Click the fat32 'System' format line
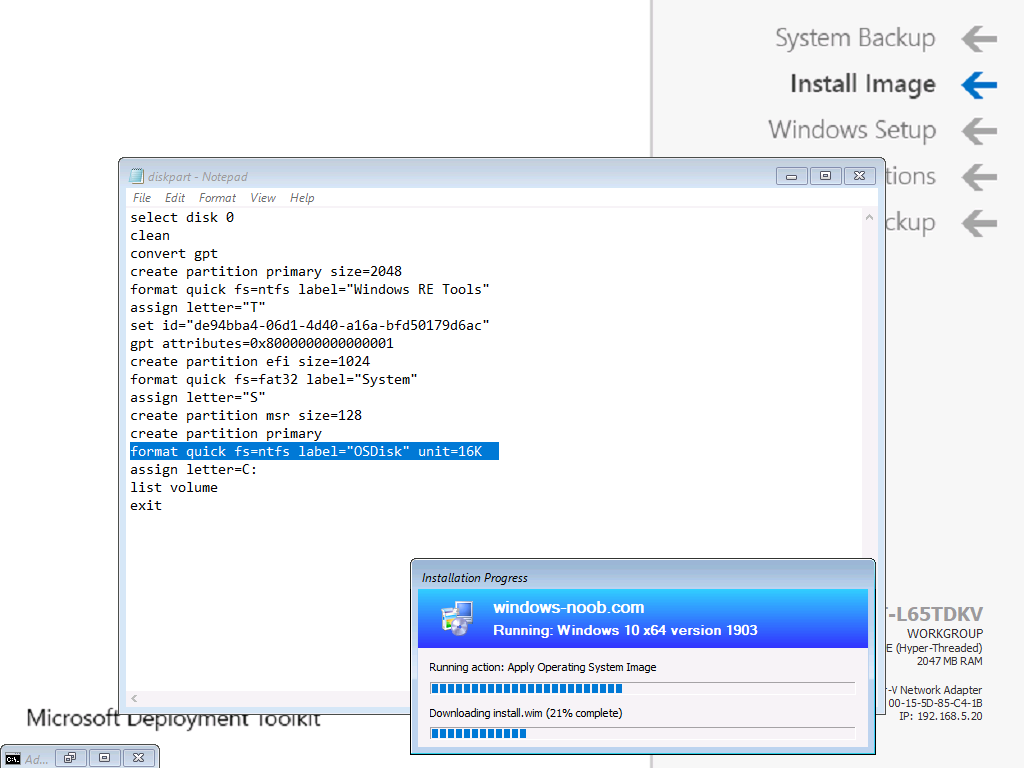Screen dimensions: 1024x768 coord(274,379)
